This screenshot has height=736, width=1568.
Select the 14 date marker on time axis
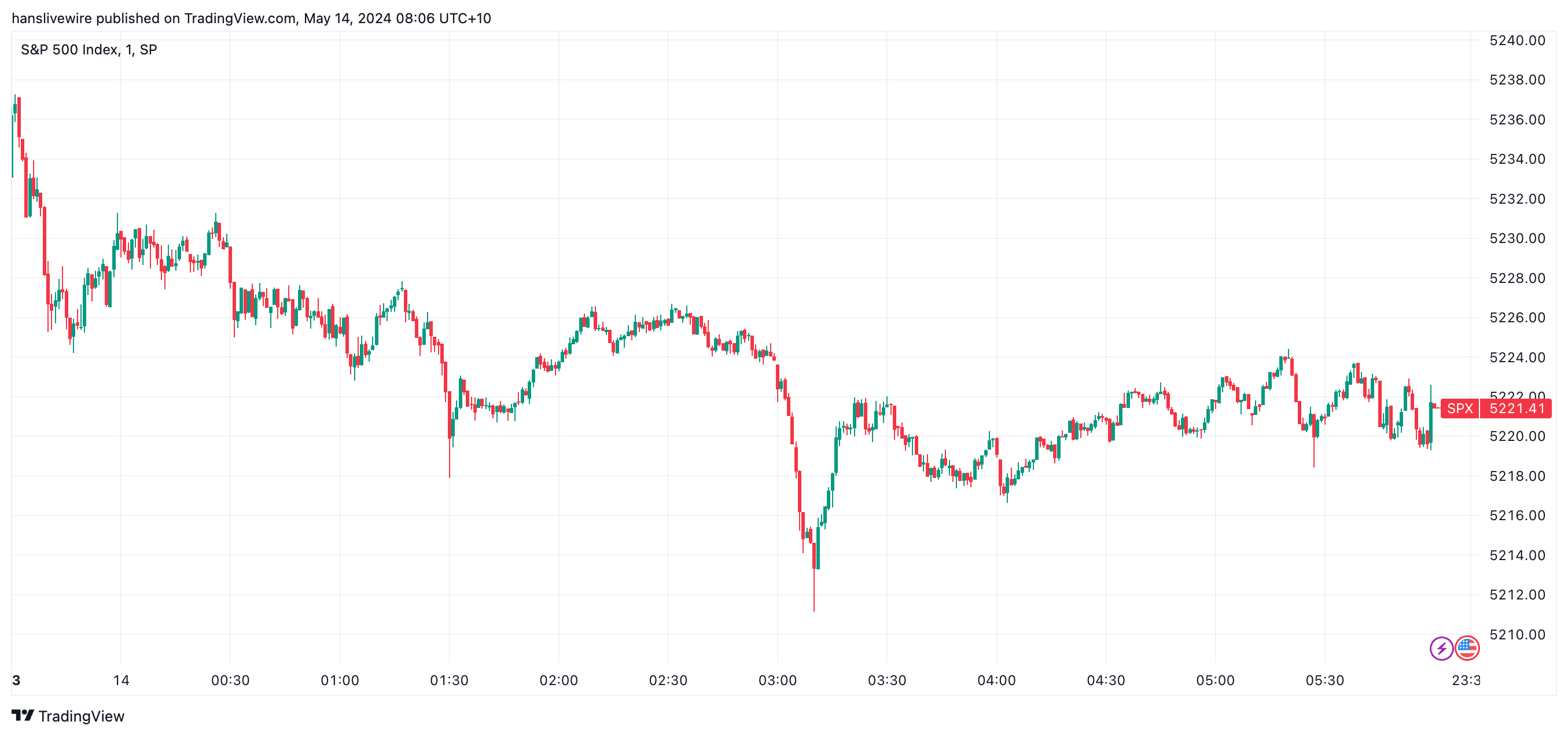click(x=121, y=680)
